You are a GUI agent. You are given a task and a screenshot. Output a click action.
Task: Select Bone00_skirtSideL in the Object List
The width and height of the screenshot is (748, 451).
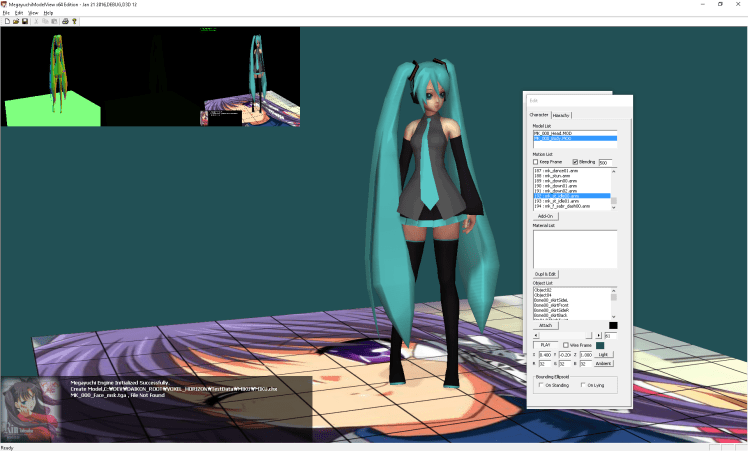click(x=572, y=300)
